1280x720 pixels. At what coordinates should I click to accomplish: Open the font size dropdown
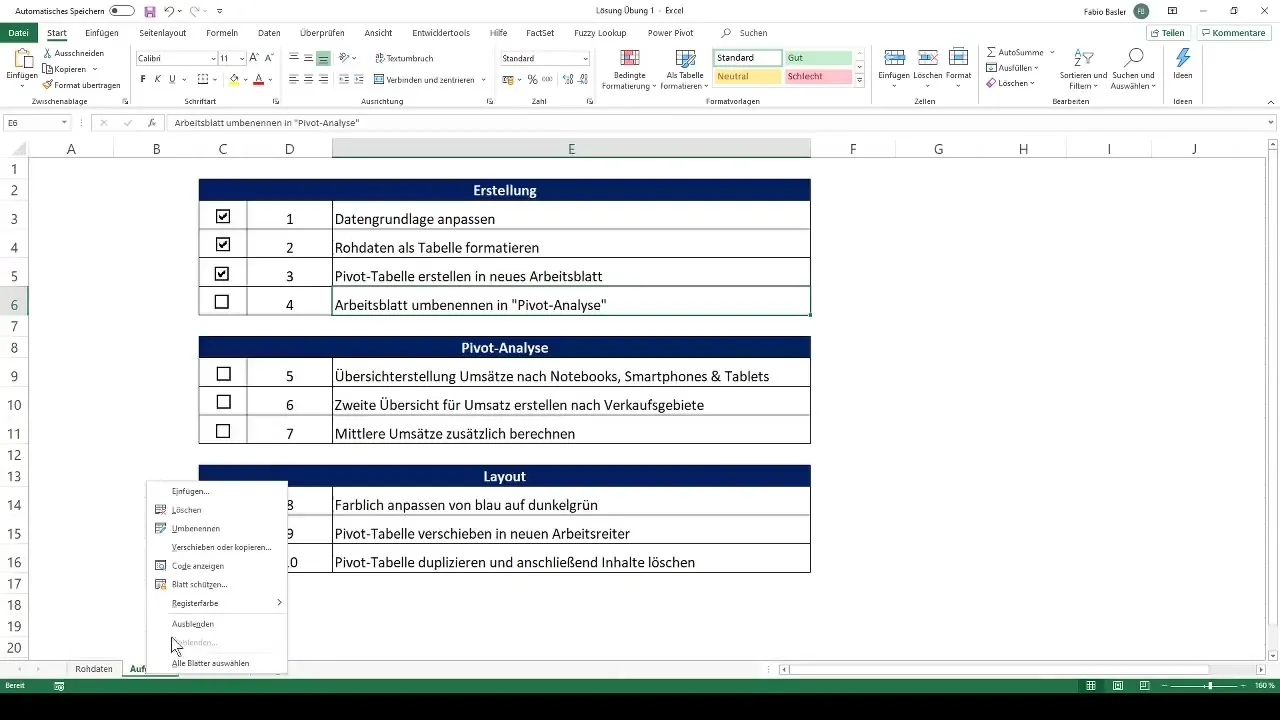tap(240, 59)
